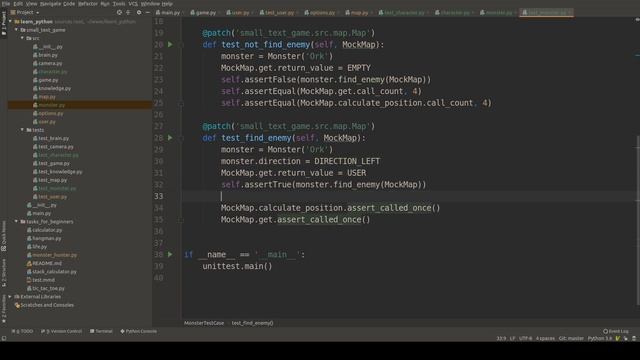Viewport: 640px width, 360px height.
Task: Select brain.py in project tree
Action: pyautogui.click(x=48, y=55)
